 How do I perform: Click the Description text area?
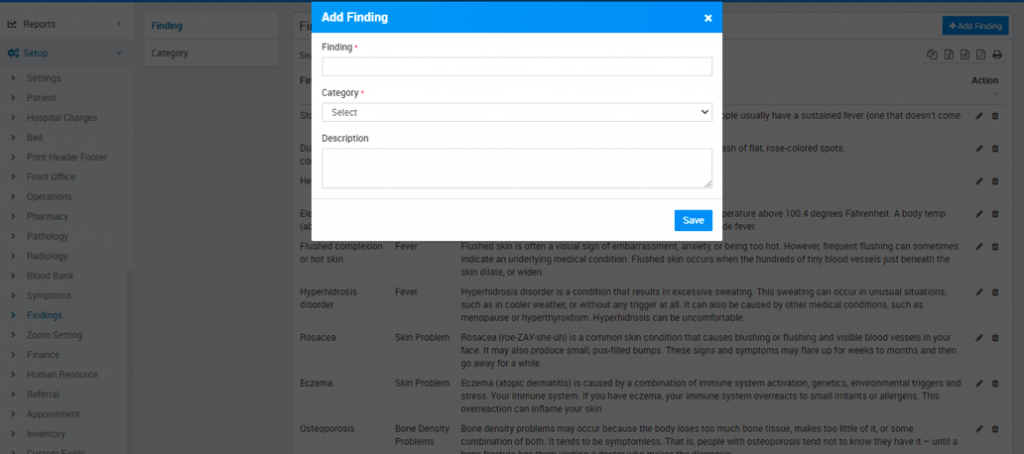point(517,168)
